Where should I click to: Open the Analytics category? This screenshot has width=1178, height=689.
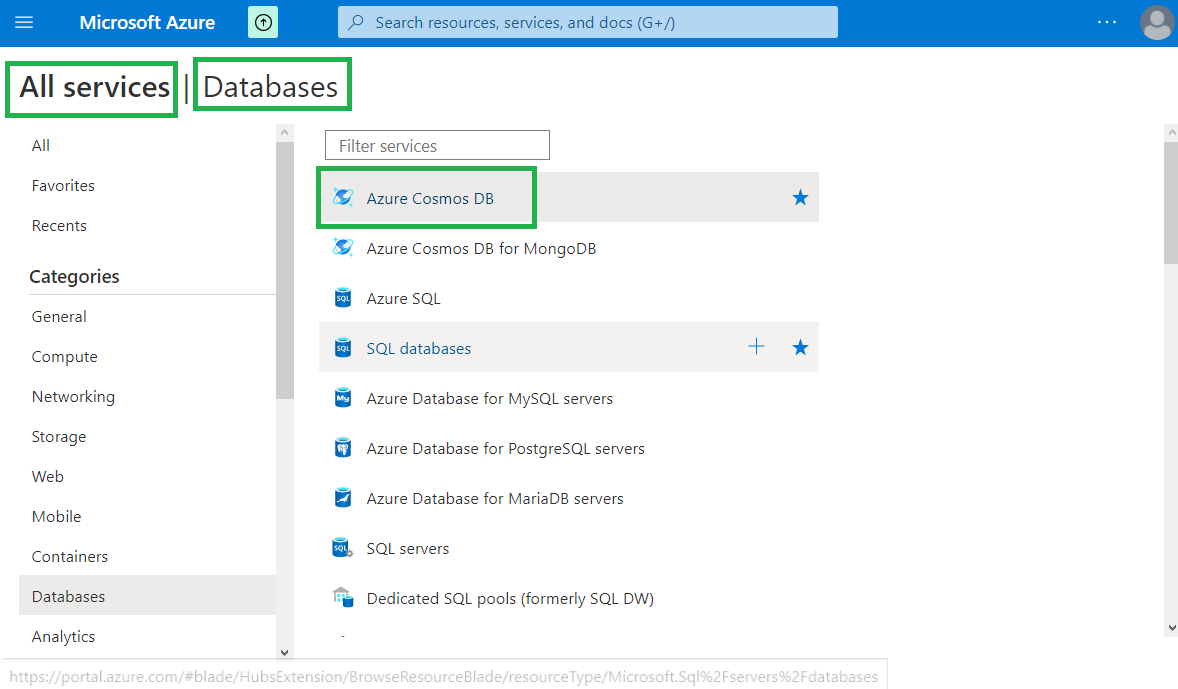(63, 636)
